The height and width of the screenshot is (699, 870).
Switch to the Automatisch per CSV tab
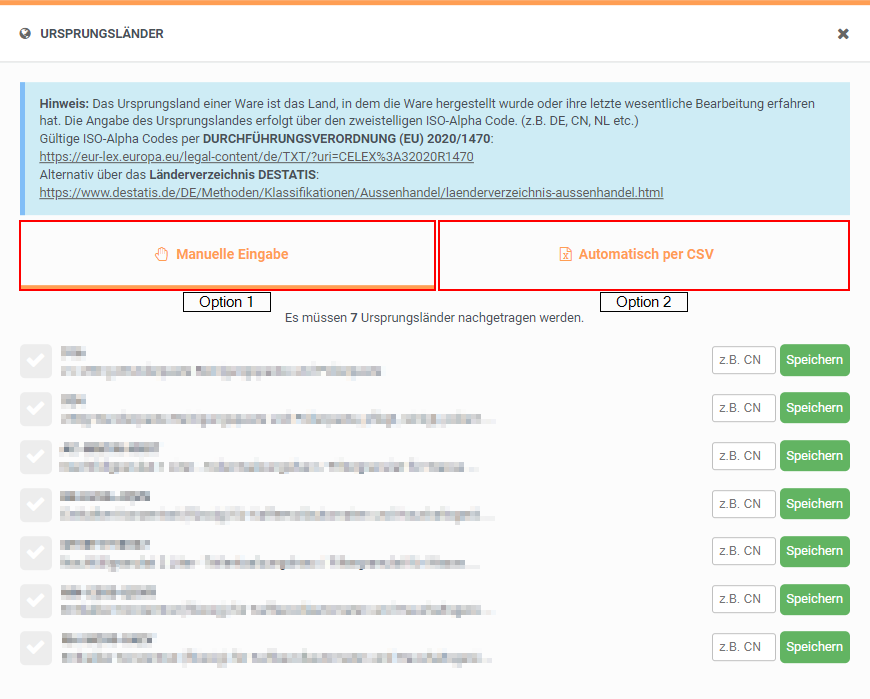point(644,255)
